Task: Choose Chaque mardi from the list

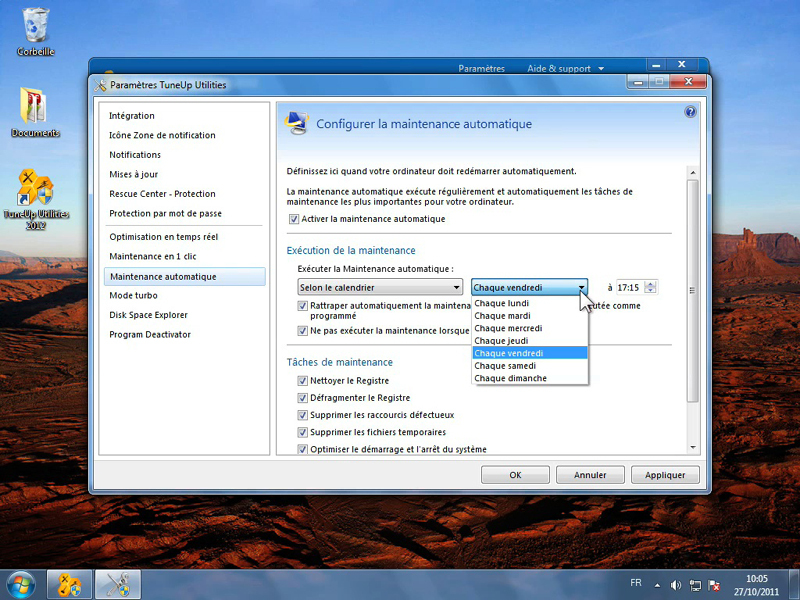Action: click(x=530, y=316)
